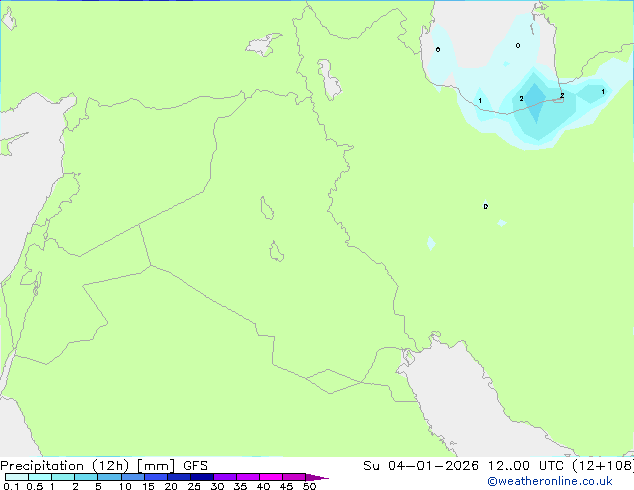
Task: Click the "25" legend scale label
Action: click(194, 486)
